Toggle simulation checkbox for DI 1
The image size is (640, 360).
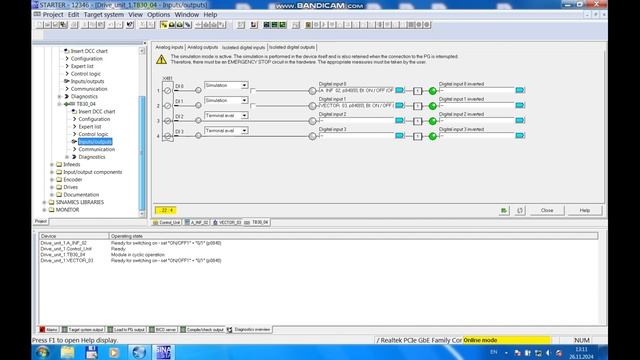[253, 106]
